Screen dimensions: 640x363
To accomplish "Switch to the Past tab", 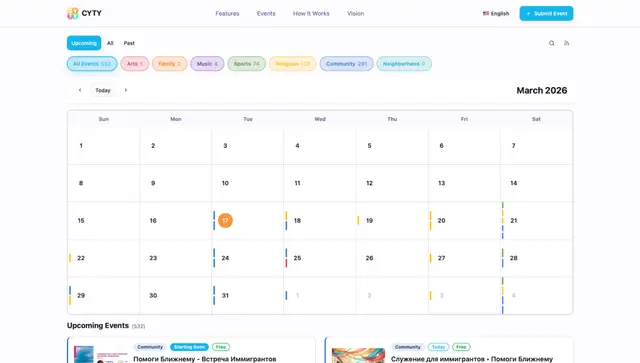I will click(129, 43).
